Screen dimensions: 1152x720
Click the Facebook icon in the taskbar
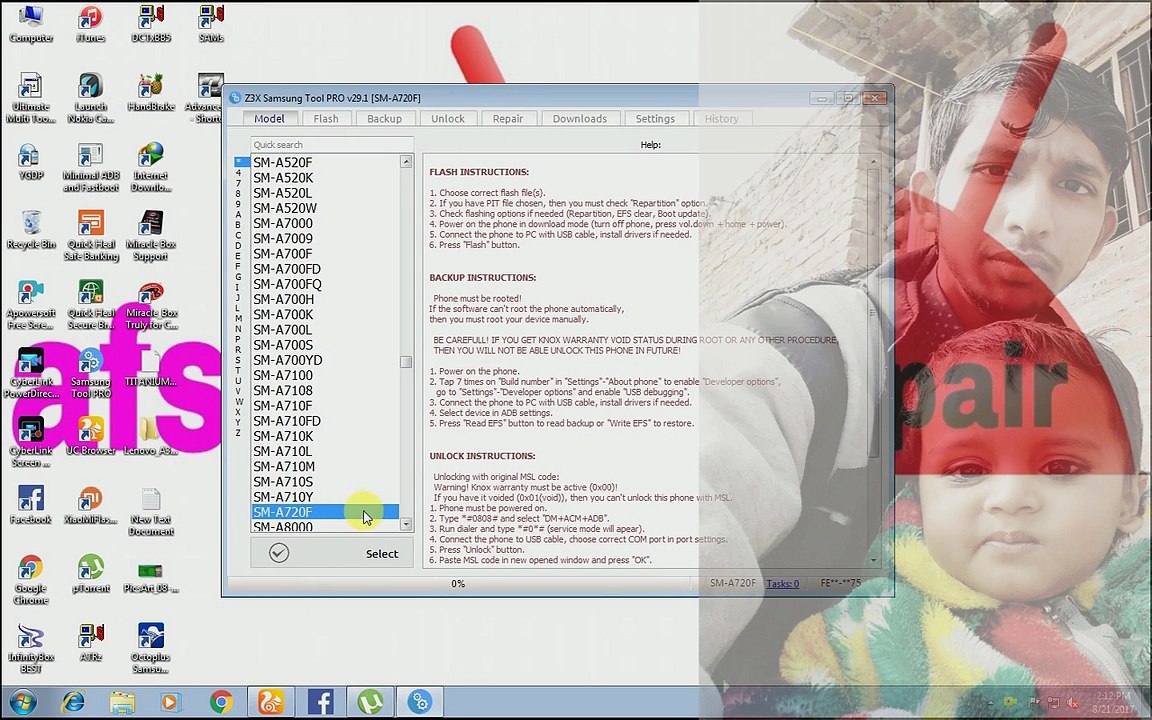320,702
